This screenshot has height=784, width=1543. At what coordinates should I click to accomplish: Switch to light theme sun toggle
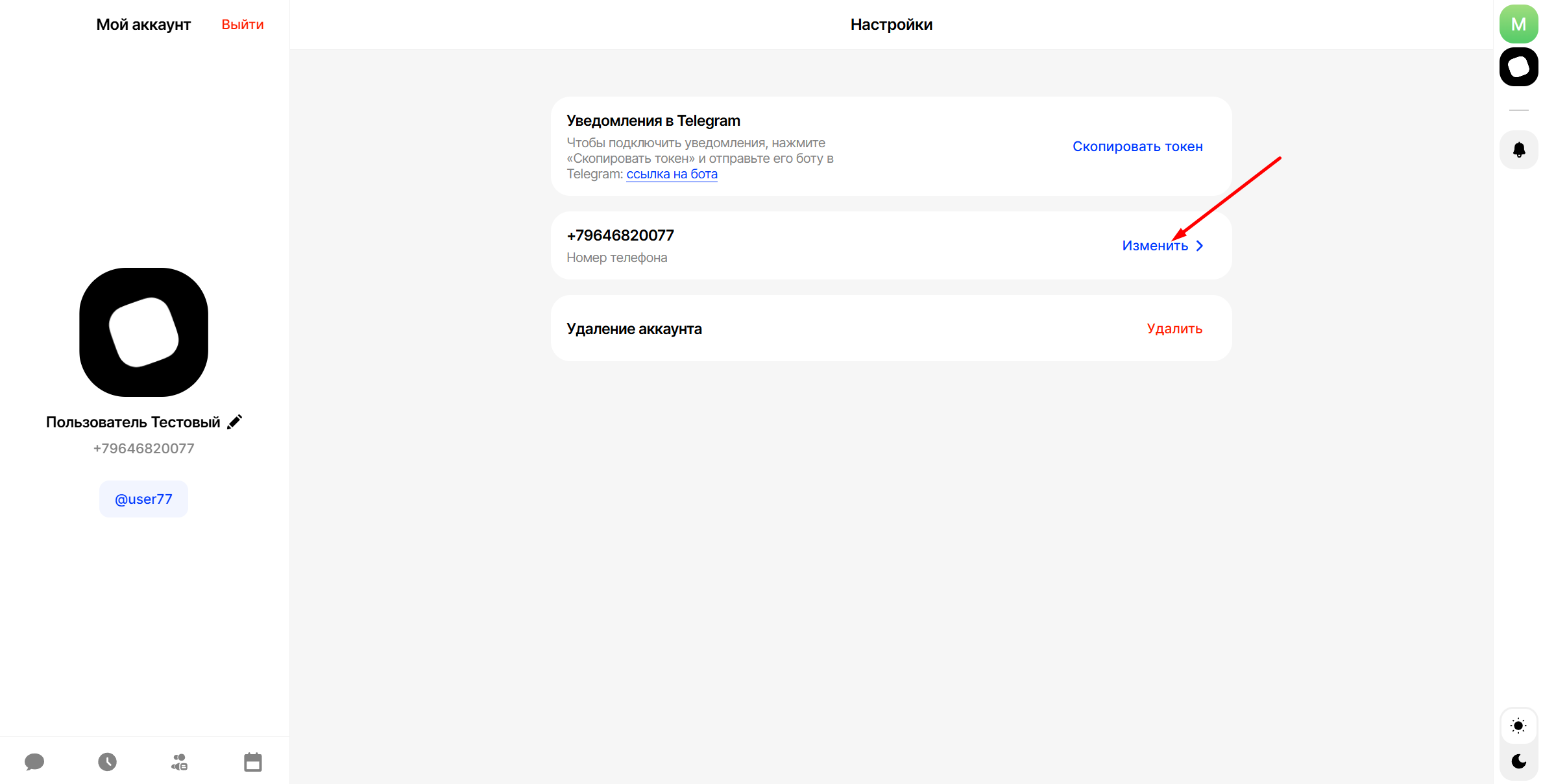point(1518,725)
